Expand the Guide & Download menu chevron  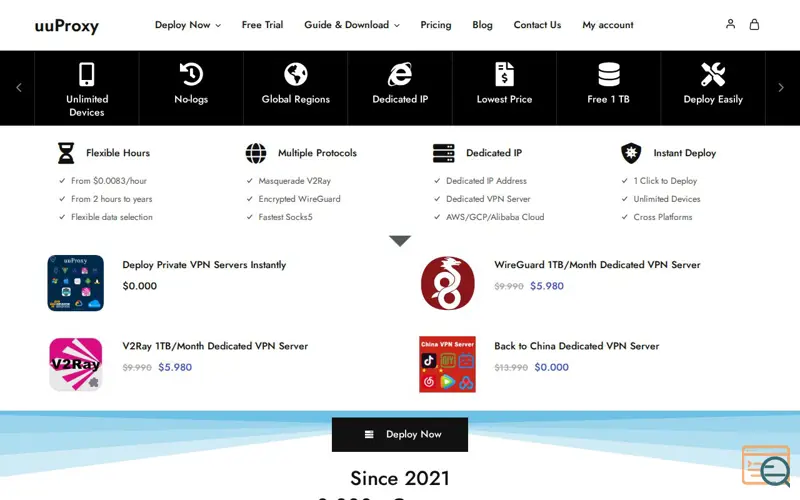397,26
